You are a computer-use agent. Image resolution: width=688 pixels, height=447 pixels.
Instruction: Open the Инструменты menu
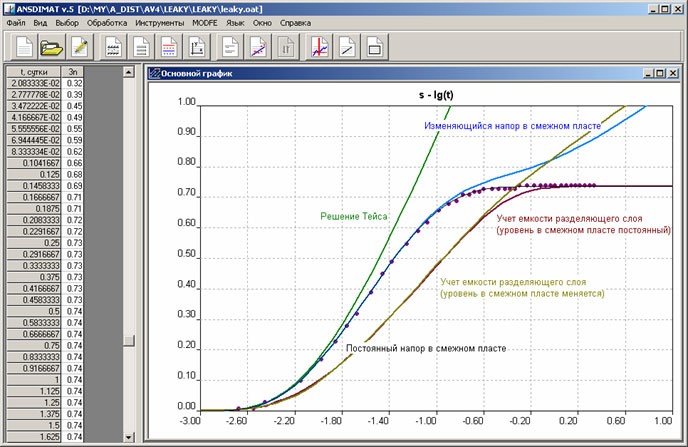point(160,23)
